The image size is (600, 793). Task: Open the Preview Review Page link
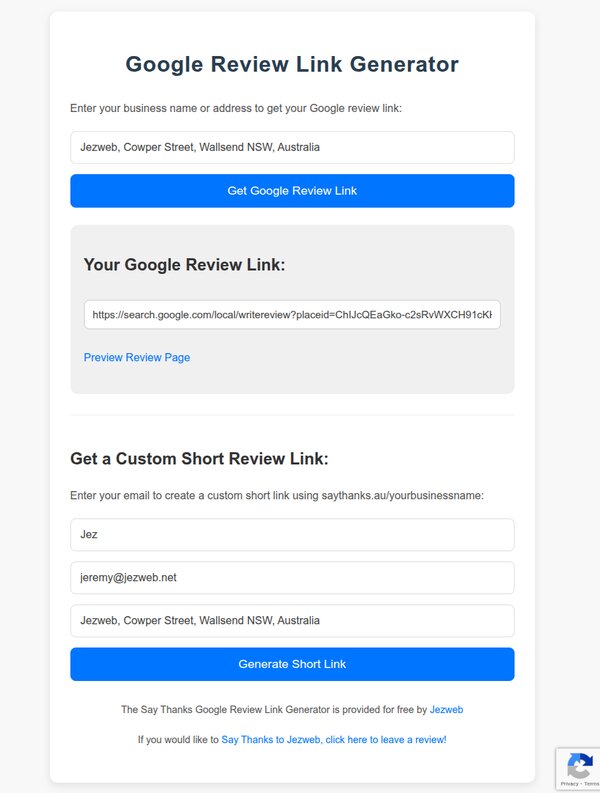click(x=137, y=357)
